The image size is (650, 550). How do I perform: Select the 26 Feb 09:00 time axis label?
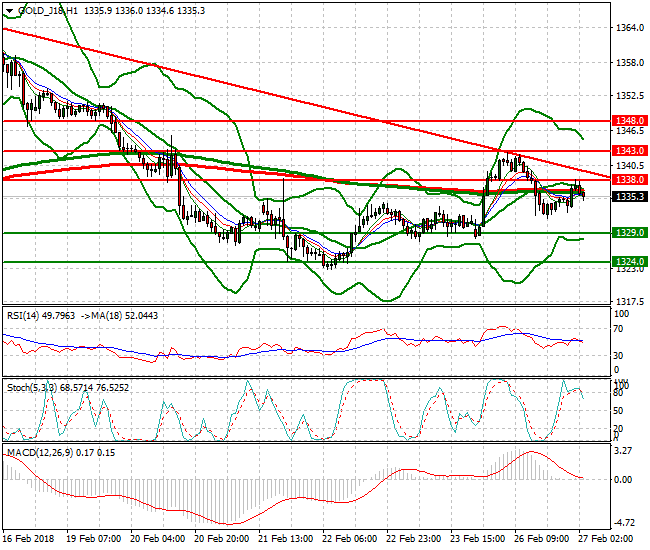tap(542, 539)
